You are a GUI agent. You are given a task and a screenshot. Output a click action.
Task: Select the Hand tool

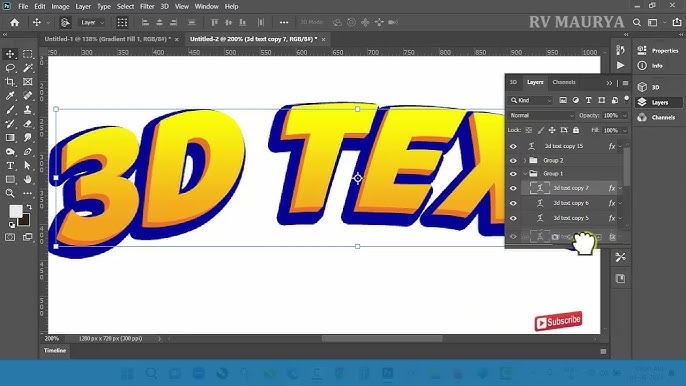click(x=28, y=179)
